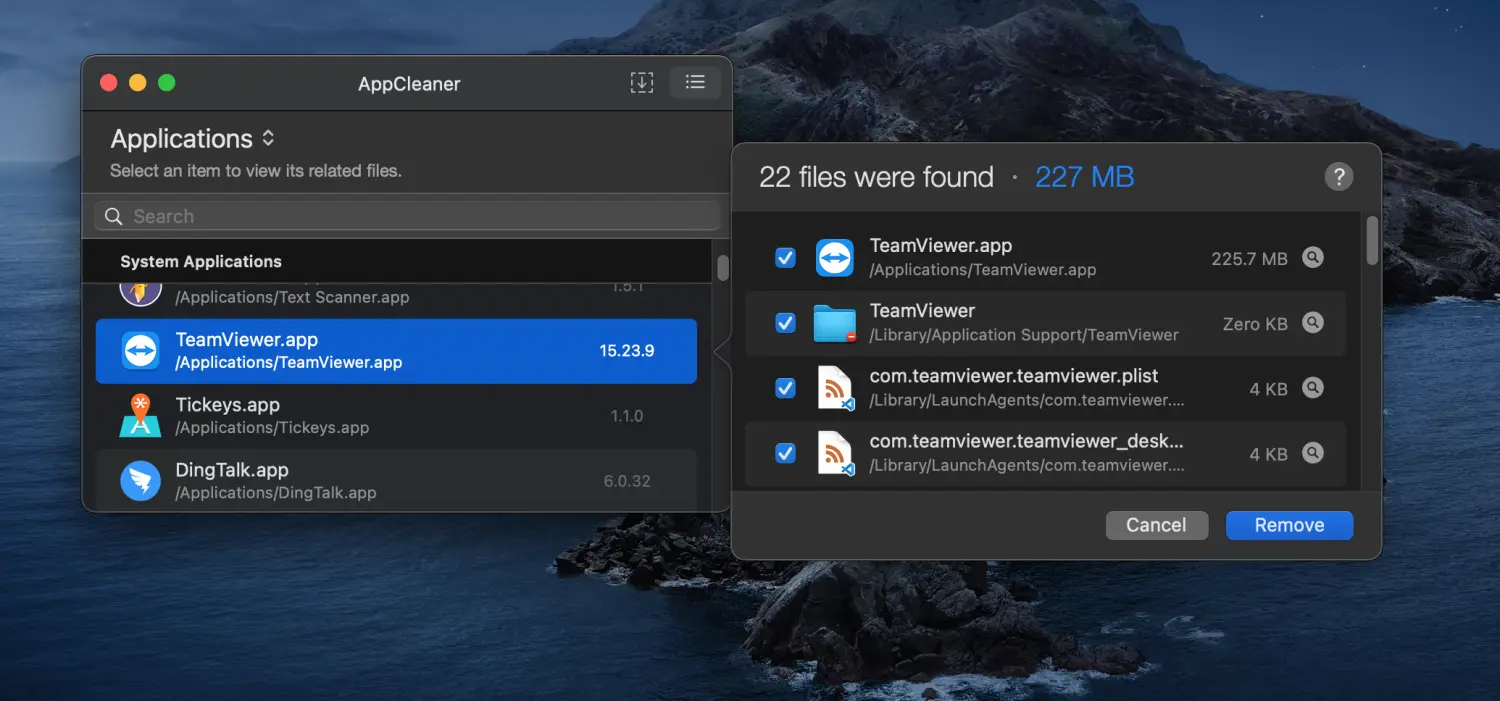
Task: Click magnifier icon next to TeamViewer folder
Action: [x=1313, y=323]
